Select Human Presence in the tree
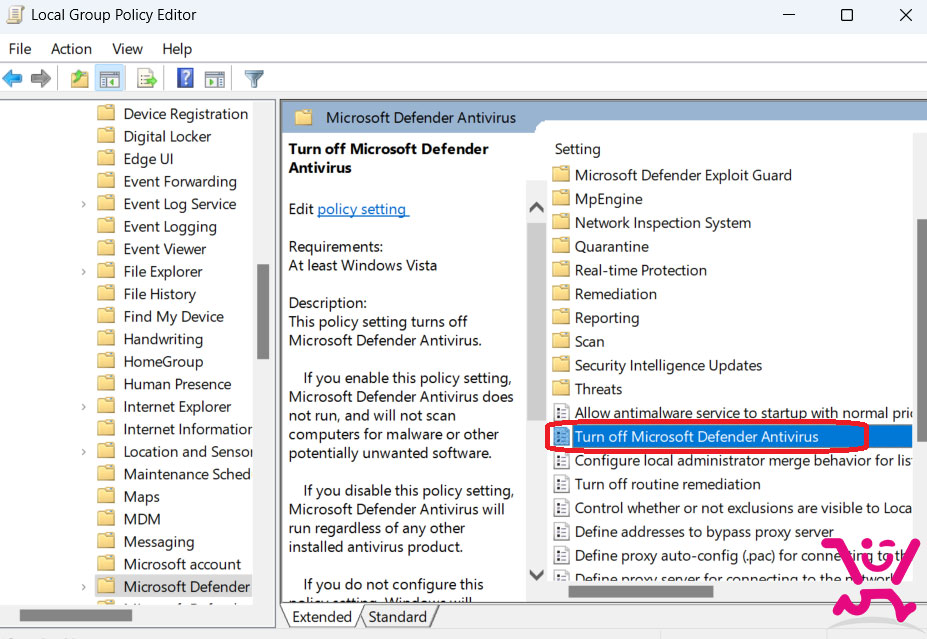 click(177, 384)
